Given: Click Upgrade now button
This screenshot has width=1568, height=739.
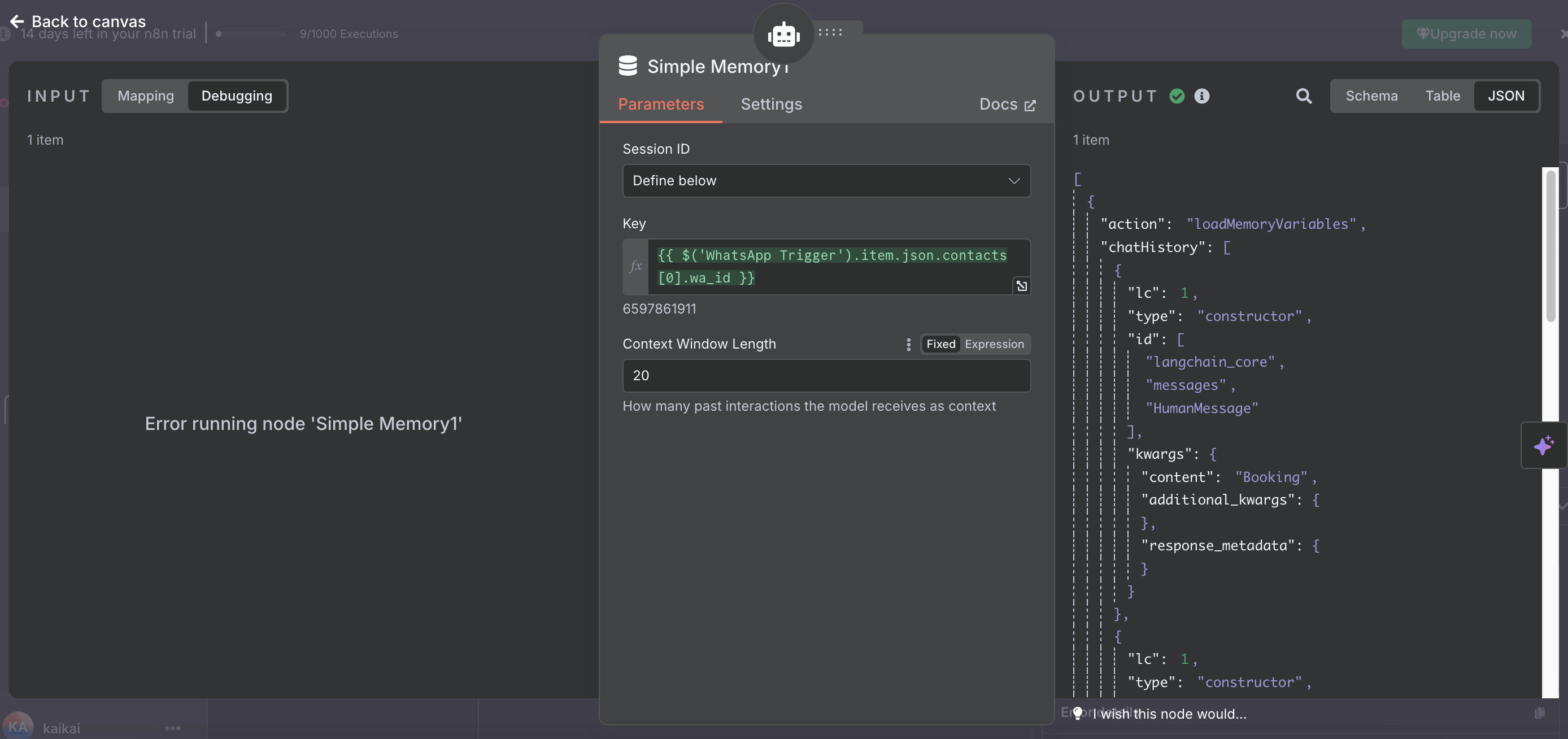Looking at the screenshot, I should 1466,33.
